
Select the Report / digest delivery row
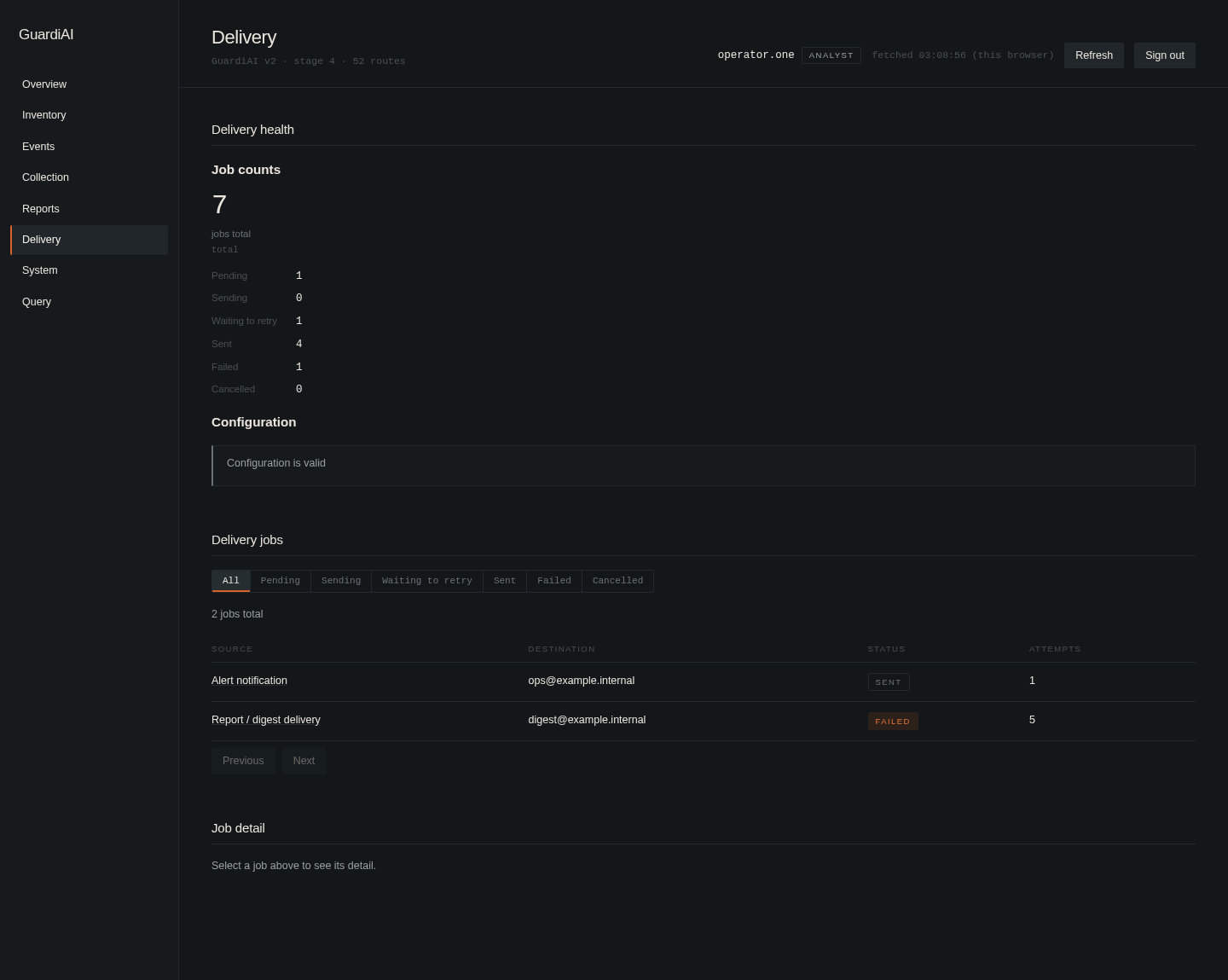click(x=704, y=721)
